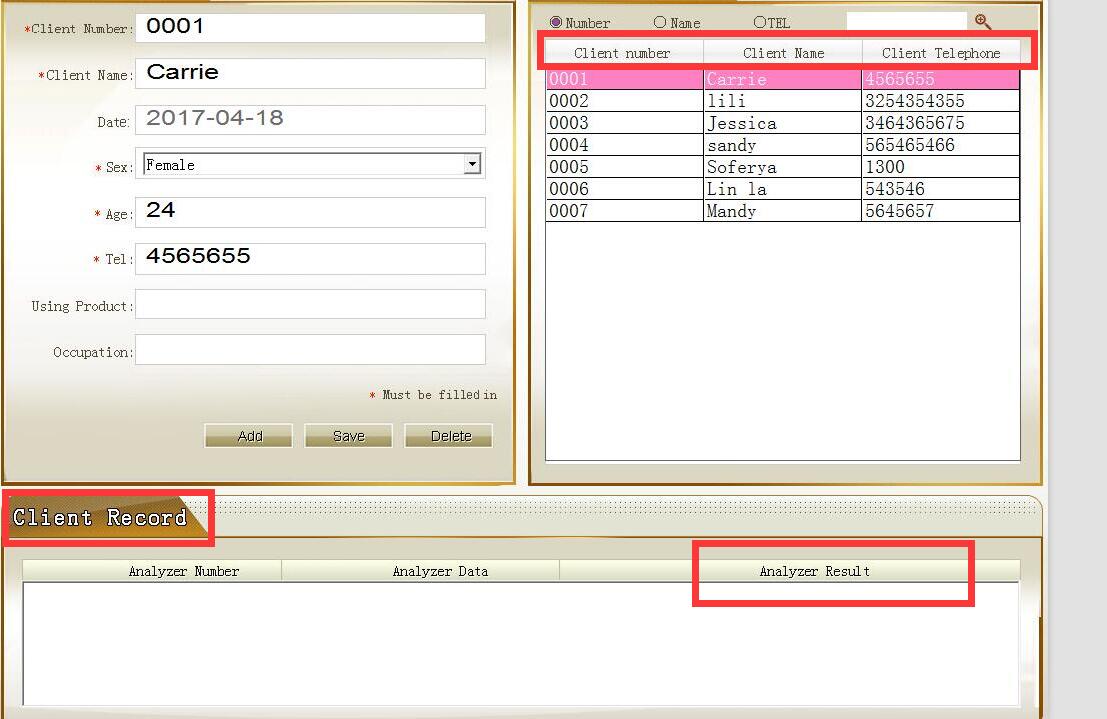1107x719 pixels.
Task: Click the search text box beside TEL
Action: pos(906,21)
